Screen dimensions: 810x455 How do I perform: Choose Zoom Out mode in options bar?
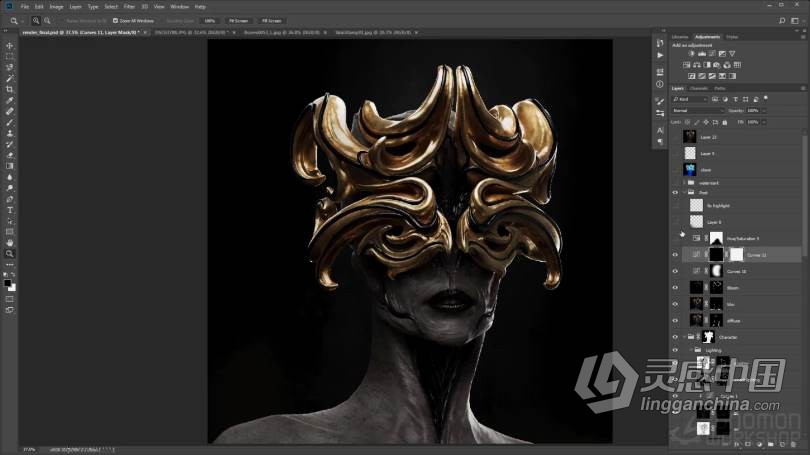click(x=47, y=21)
